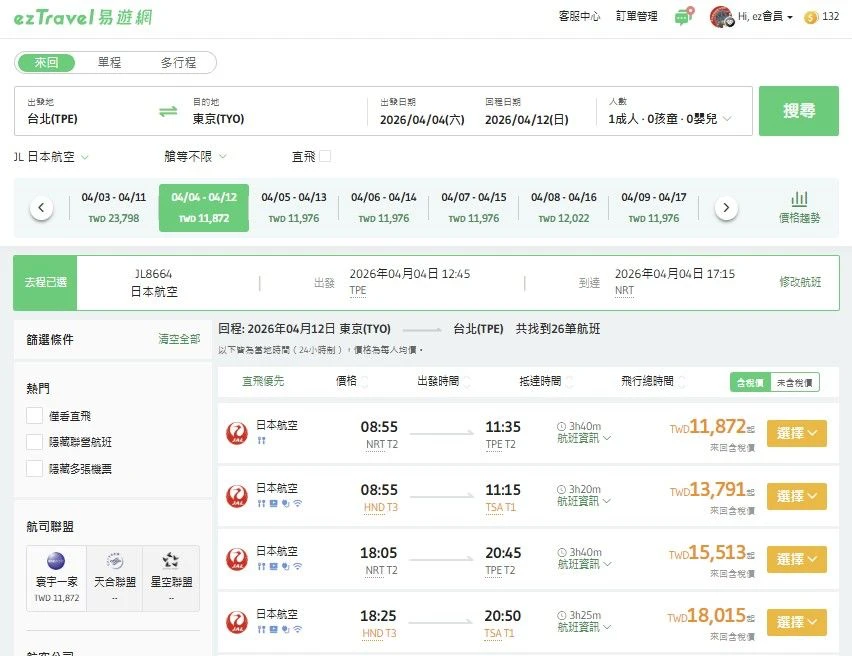This screenshot has height=656, width=852.
Task: Click the swap origin and destination arrows icon
Action: [x=168, y=111]
